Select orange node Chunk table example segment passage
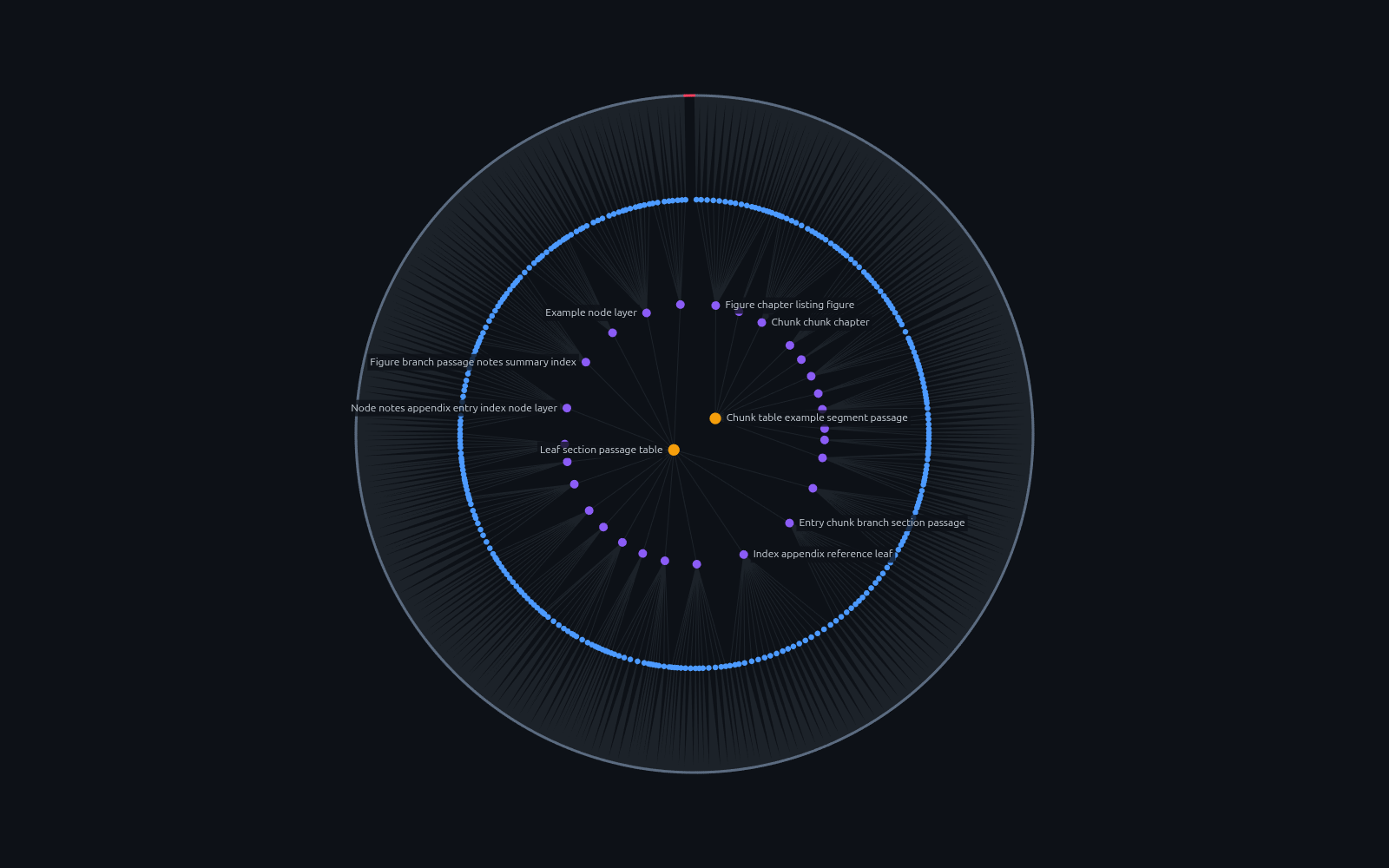 715,418
